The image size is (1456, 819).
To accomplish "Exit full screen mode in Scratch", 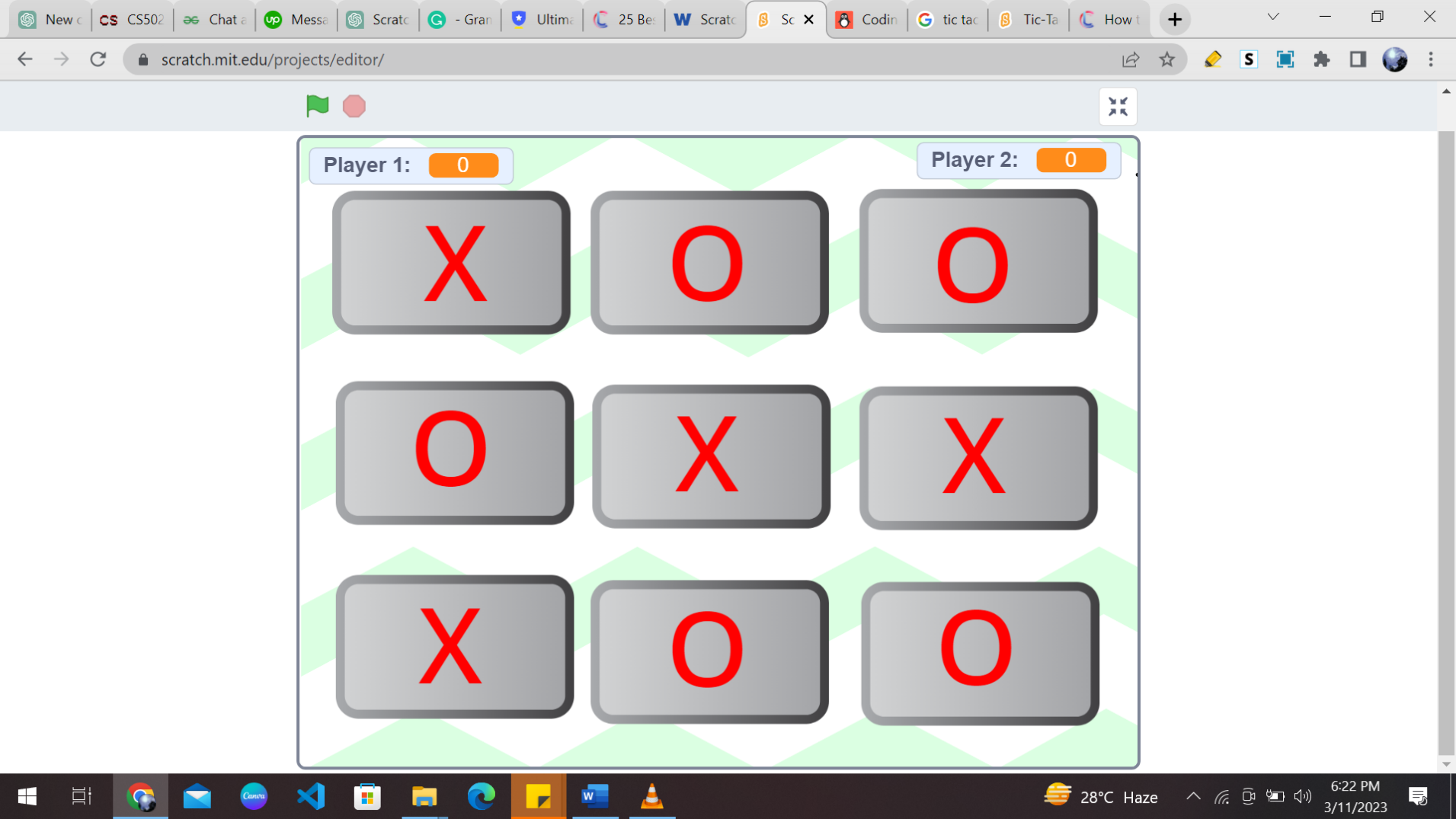I will tap(1118, 106).
